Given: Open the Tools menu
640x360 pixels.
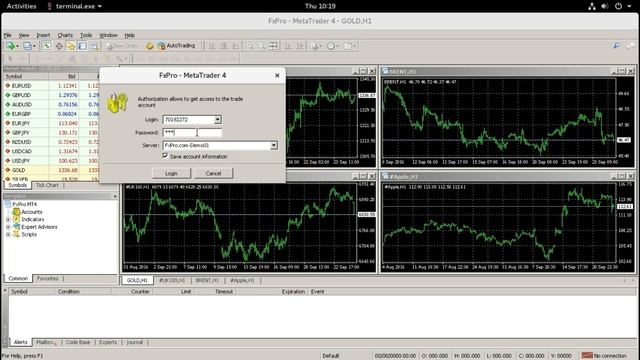Looking at the screenshot, I should click(86, 36).
